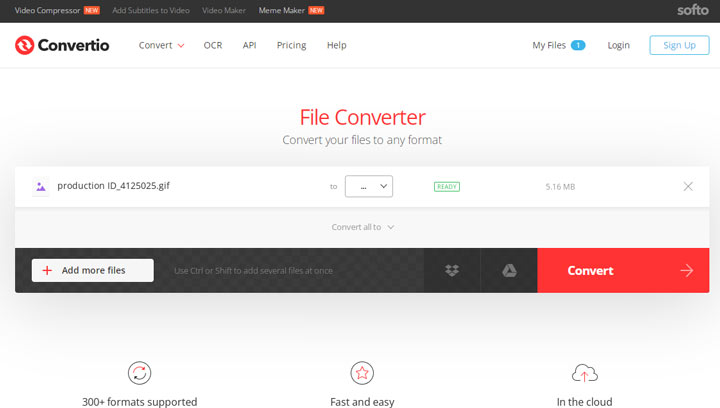This screenshot has height=408, width=720.
Task: Remove the production ID_4125025.gif file
Action: (688, 186)
